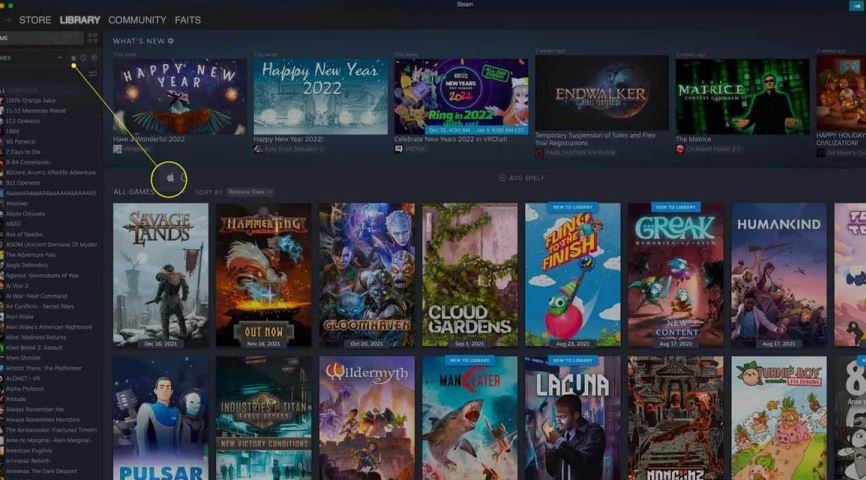
Task: Click the plus icon beside Add Shelf
Action: (x=502, y=178)
